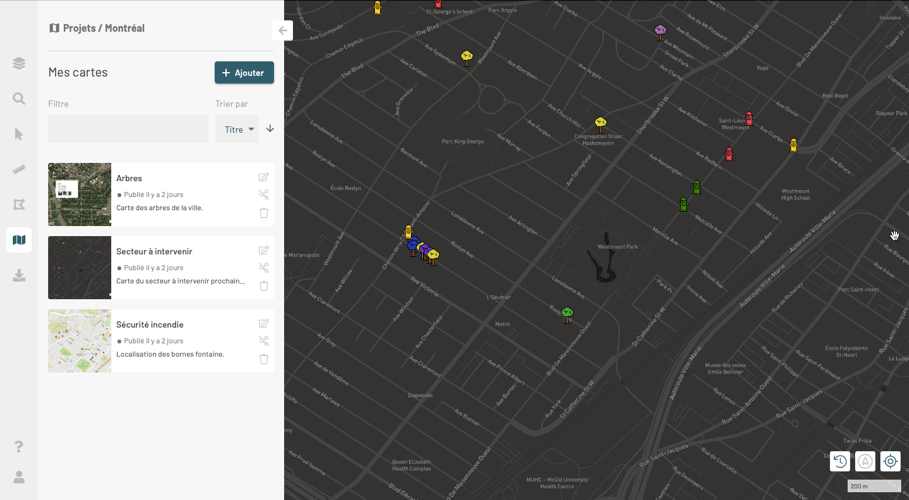The height and width of the screenshot is (500, 909).
Task: Show previous map view history
Action: 840,461
